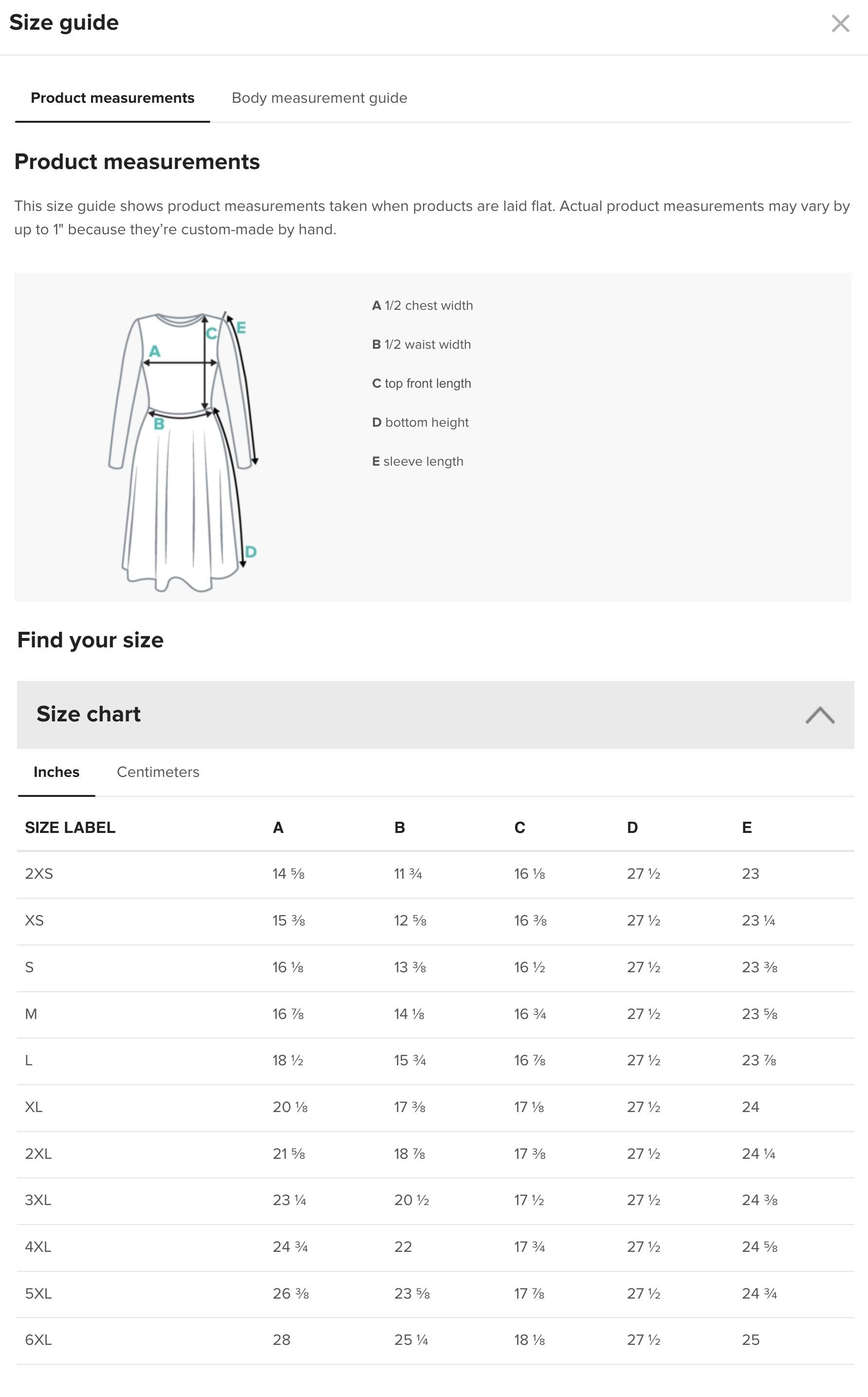
Task: Collapse the Size chart section
Action: coord(819,715)
